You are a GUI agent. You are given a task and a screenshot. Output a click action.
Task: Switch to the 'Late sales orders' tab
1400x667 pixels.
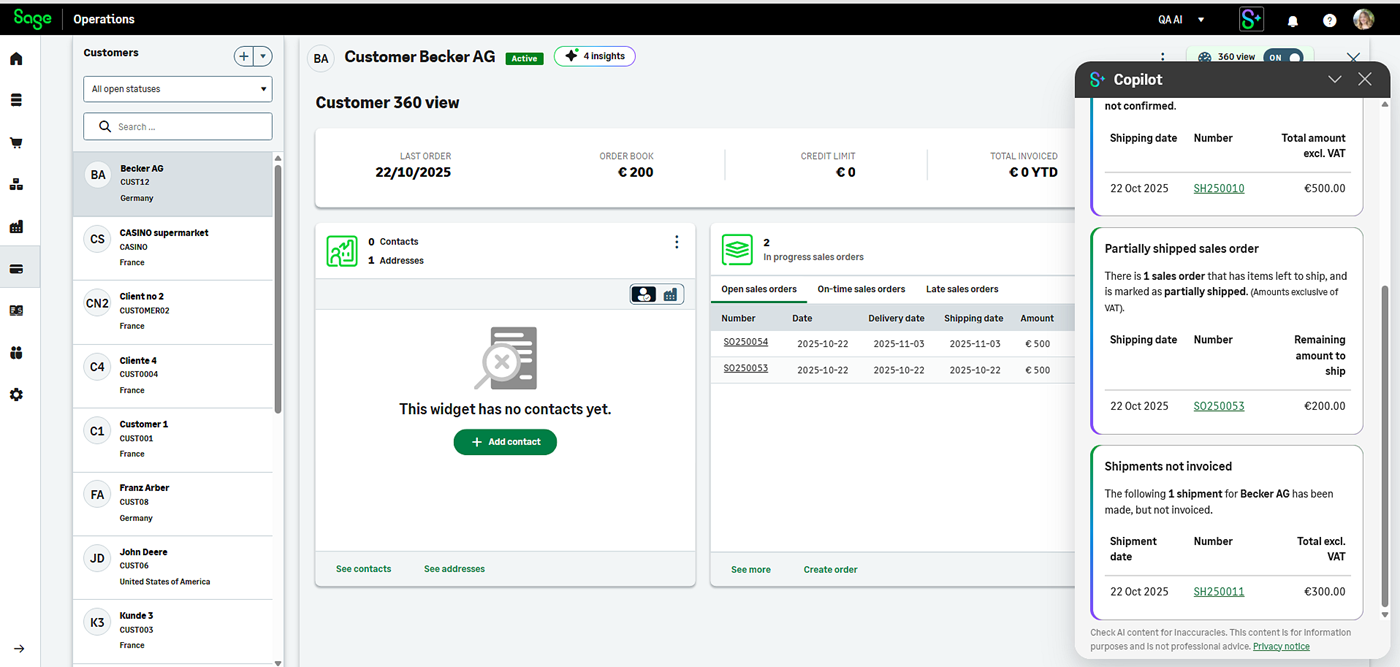coord(961,289)
